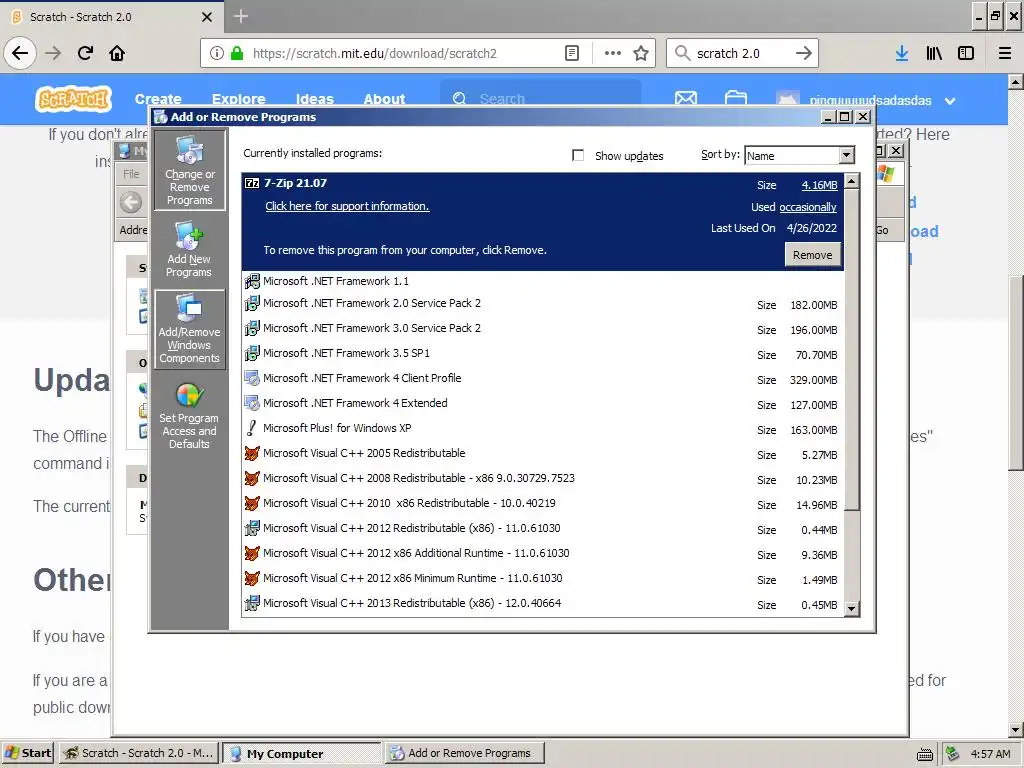
Task: Go back in Firefox
Action: pos(20,53)
